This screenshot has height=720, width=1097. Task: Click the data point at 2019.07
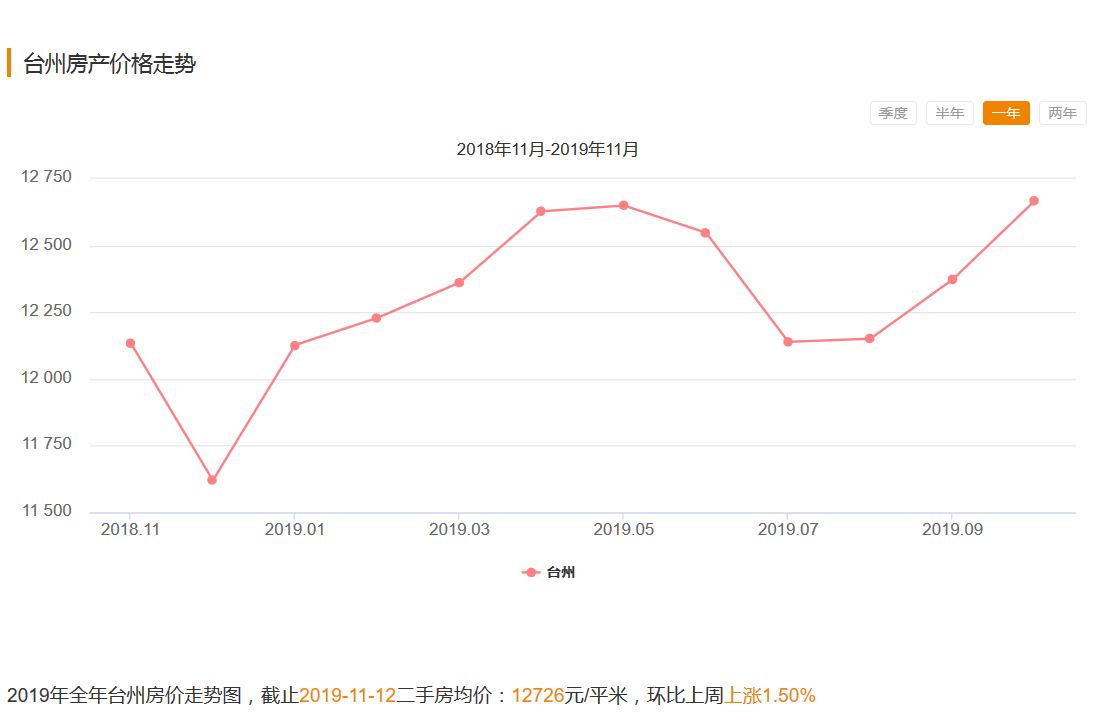(x=788, y=342)
